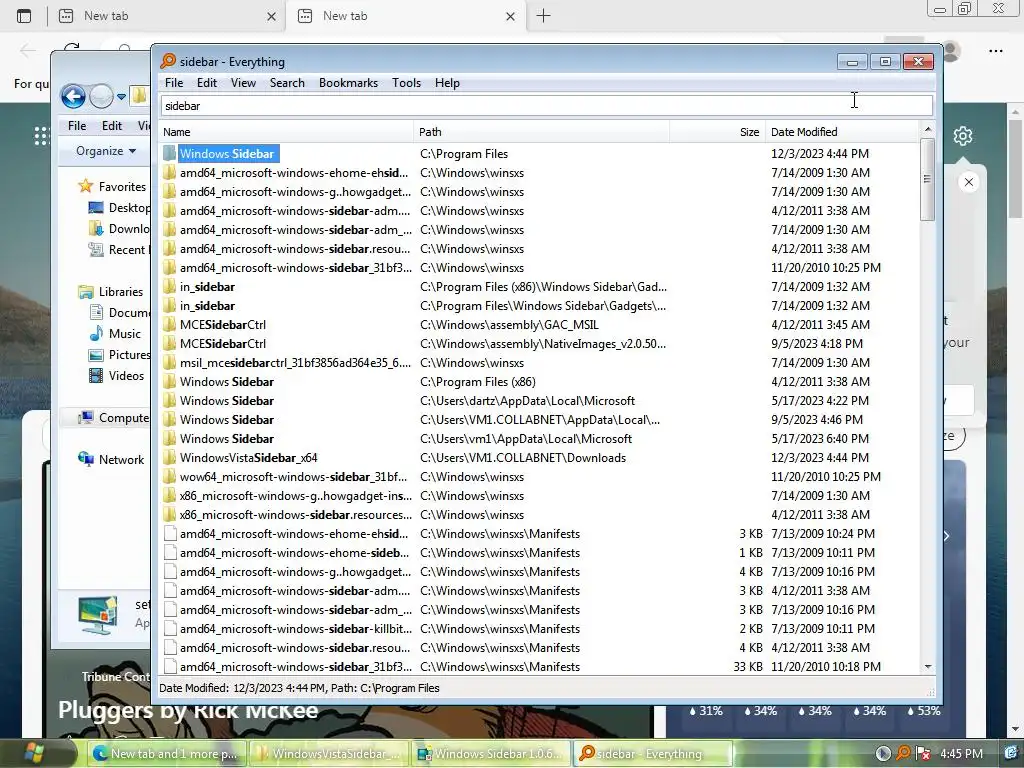The image size is (1024, 768).
Task: Open the Help menu in Everything
Action: (x=447, y=83)
